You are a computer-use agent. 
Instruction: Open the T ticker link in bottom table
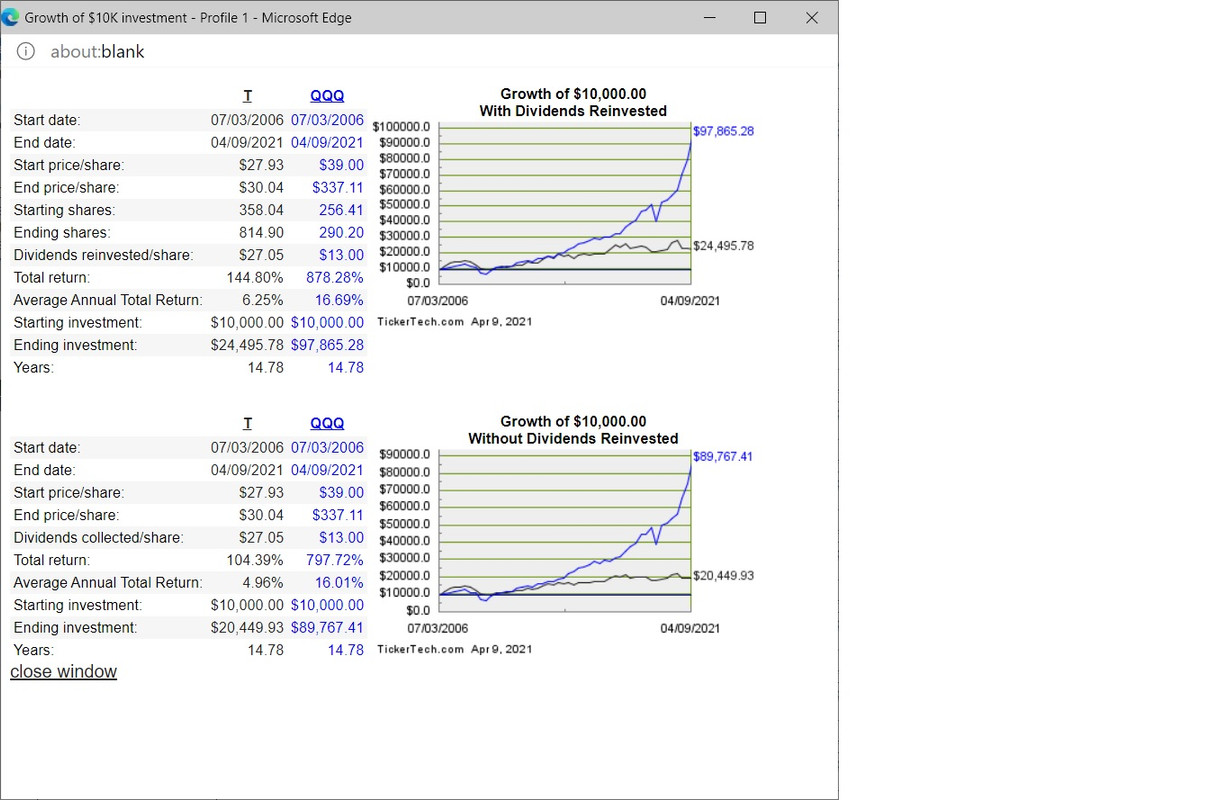pos(247,423)
